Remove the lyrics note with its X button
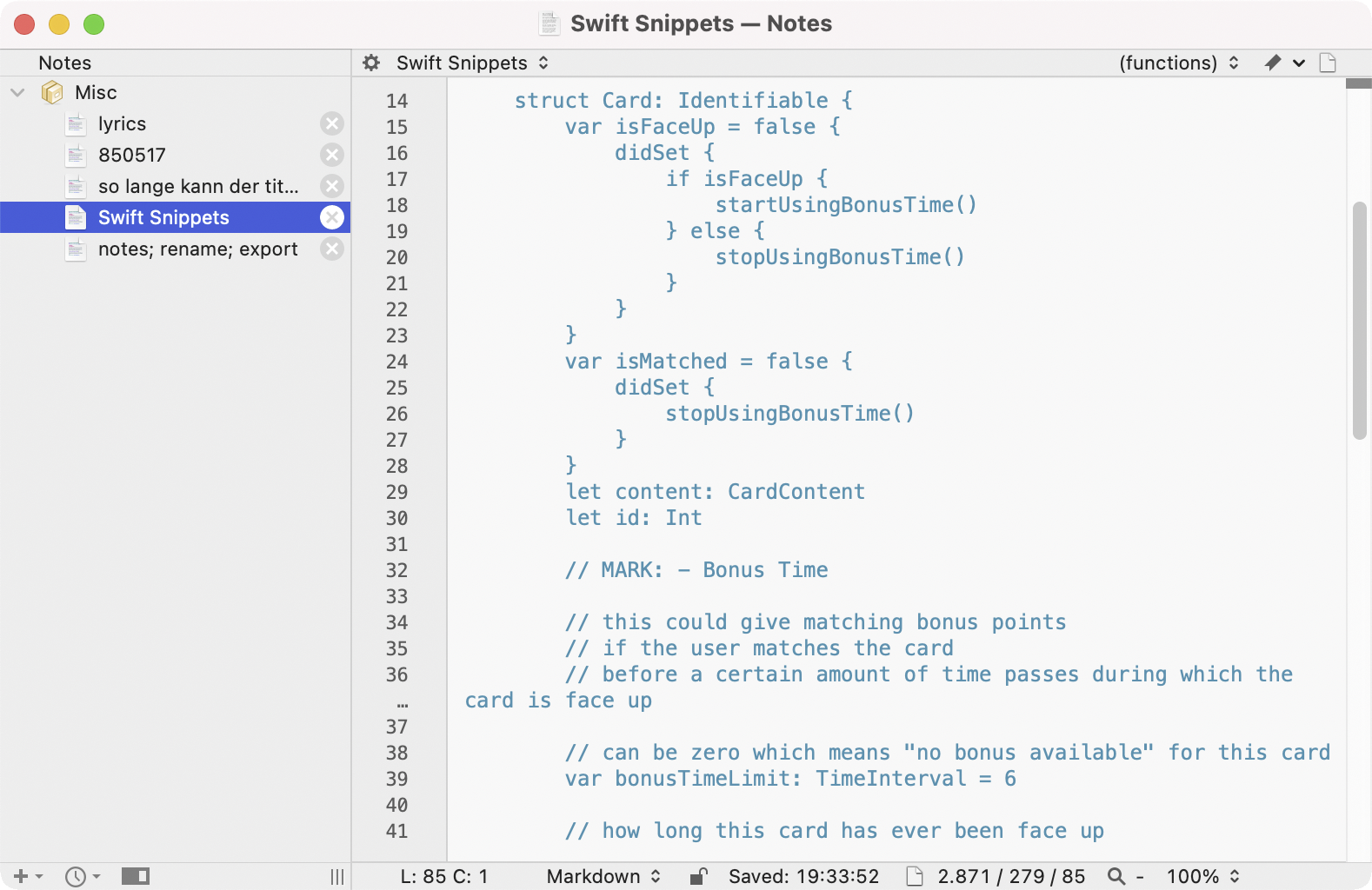The image size is (1372, 890). pyautogui.click(x=332, y=123)
